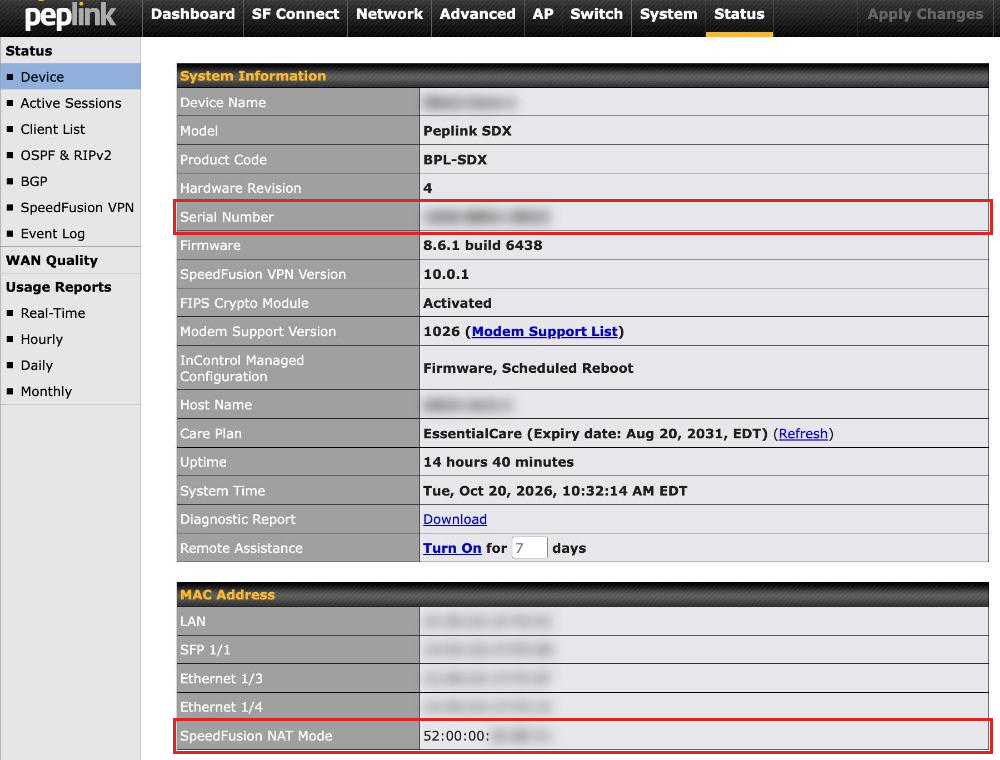Select Device in the Status sidebar
This screenshot has height=760, width=1000.
pos(70,77)
